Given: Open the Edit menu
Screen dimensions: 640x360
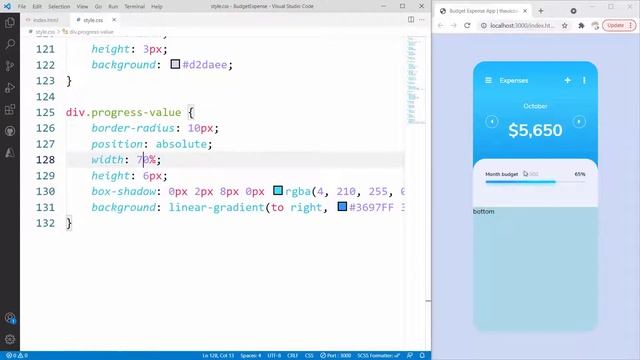Looking at the screenshot, I should click(37, 6).
